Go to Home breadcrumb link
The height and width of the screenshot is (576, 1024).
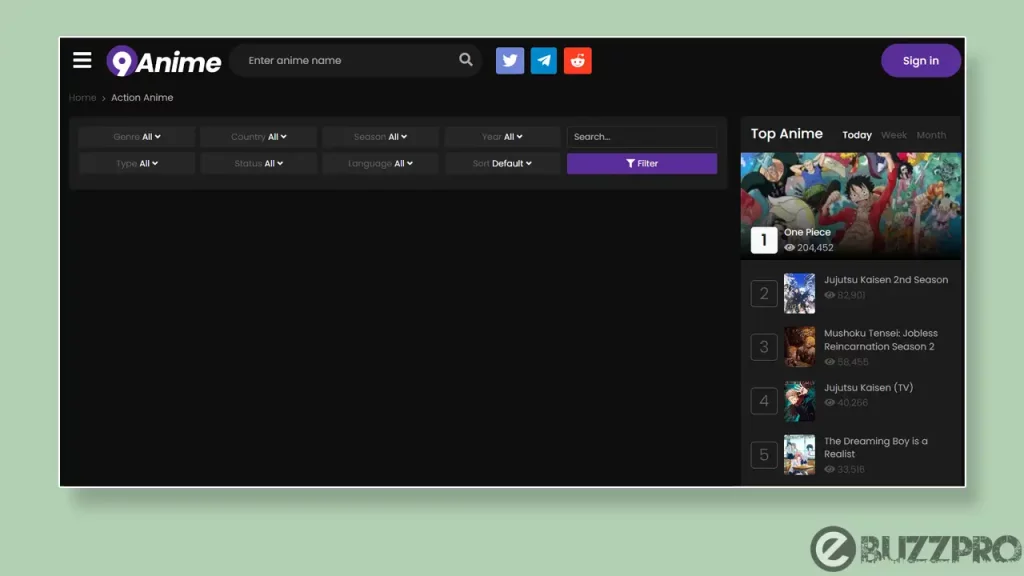(82, 97)
